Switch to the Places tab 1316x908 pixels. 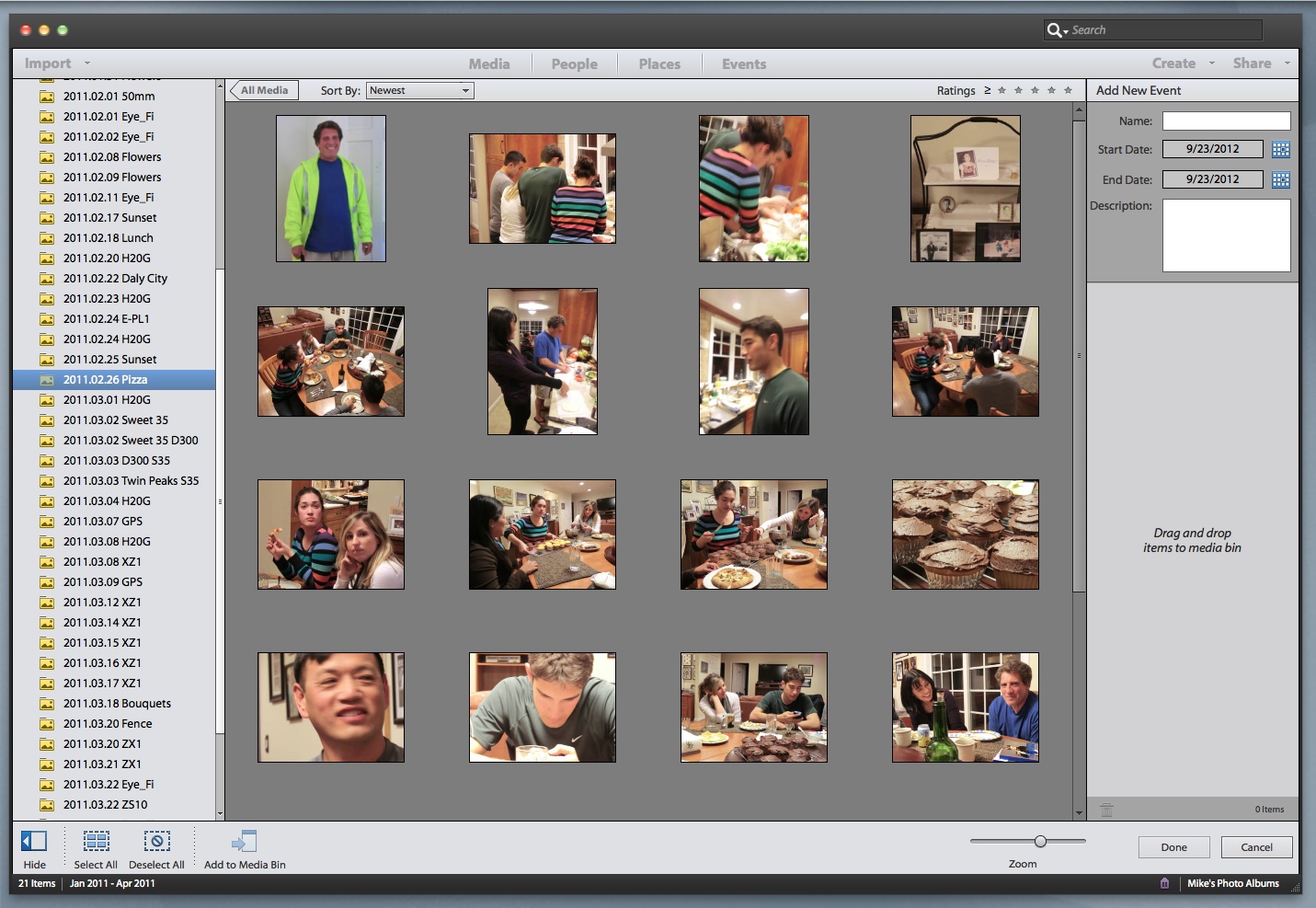659,64
